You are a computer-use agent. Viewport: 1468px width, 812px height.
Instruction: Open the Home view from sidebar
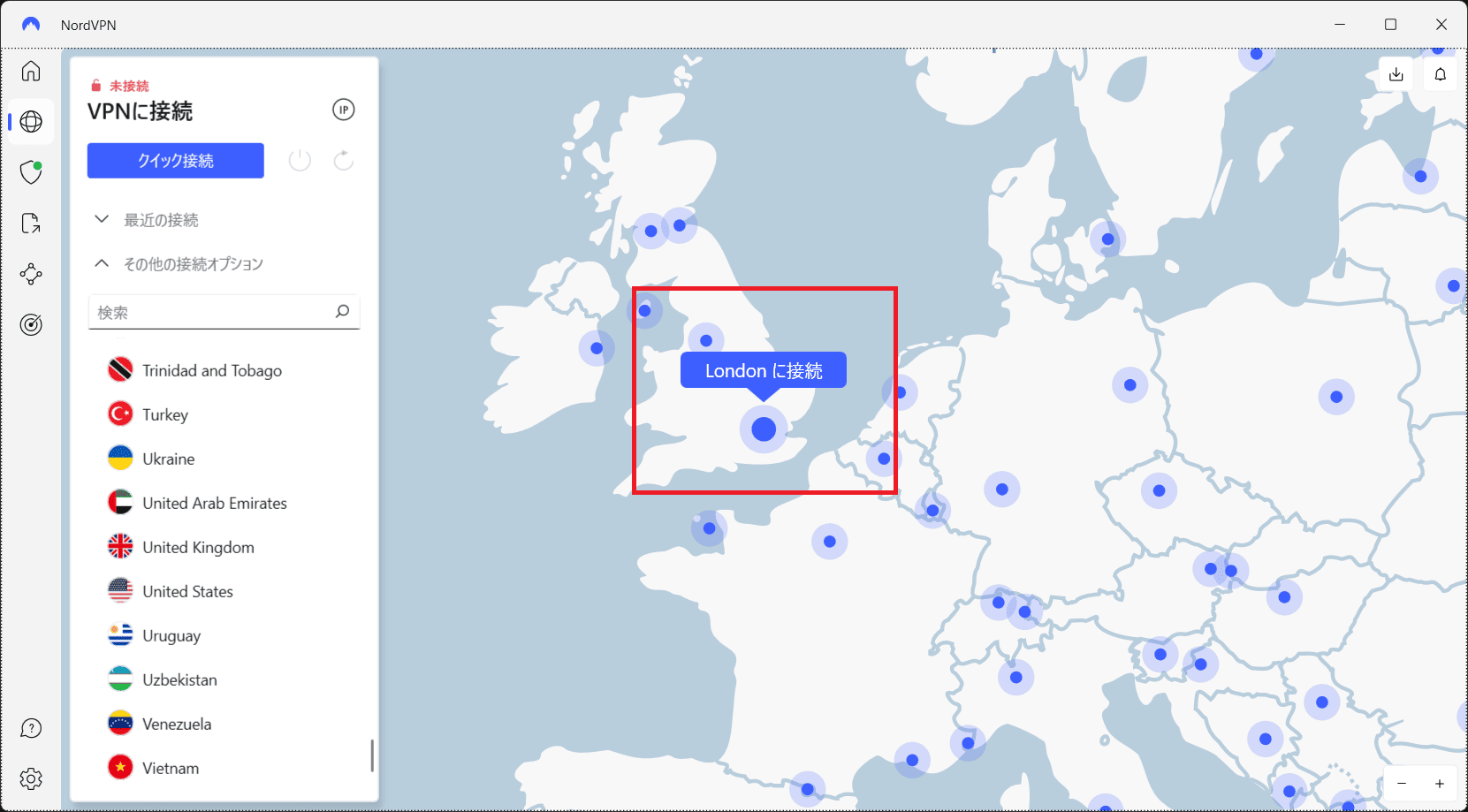pos(31,71)
